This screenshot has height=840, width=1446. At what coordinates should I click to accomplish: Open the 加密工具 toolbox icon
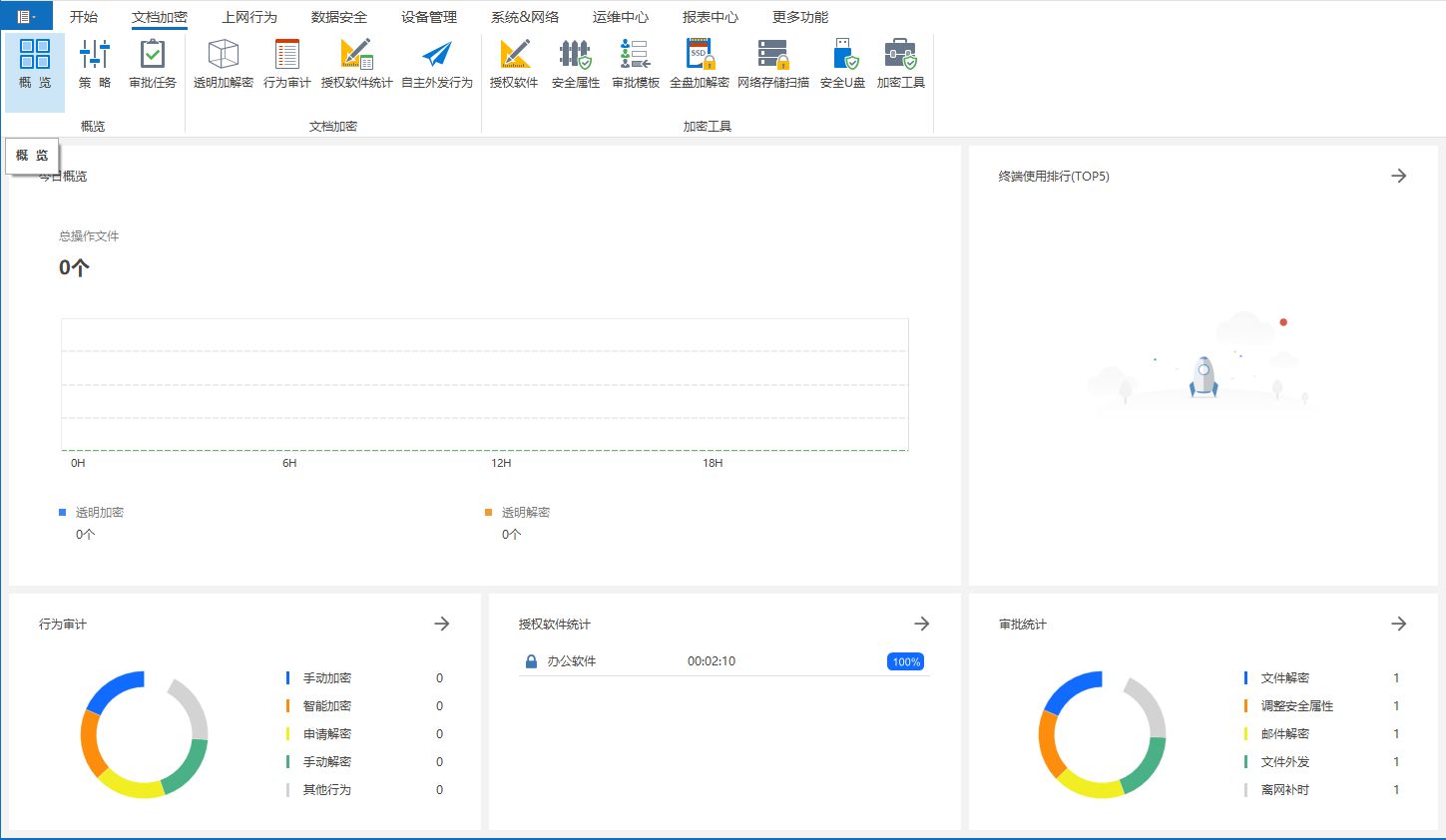pos(900,64)
